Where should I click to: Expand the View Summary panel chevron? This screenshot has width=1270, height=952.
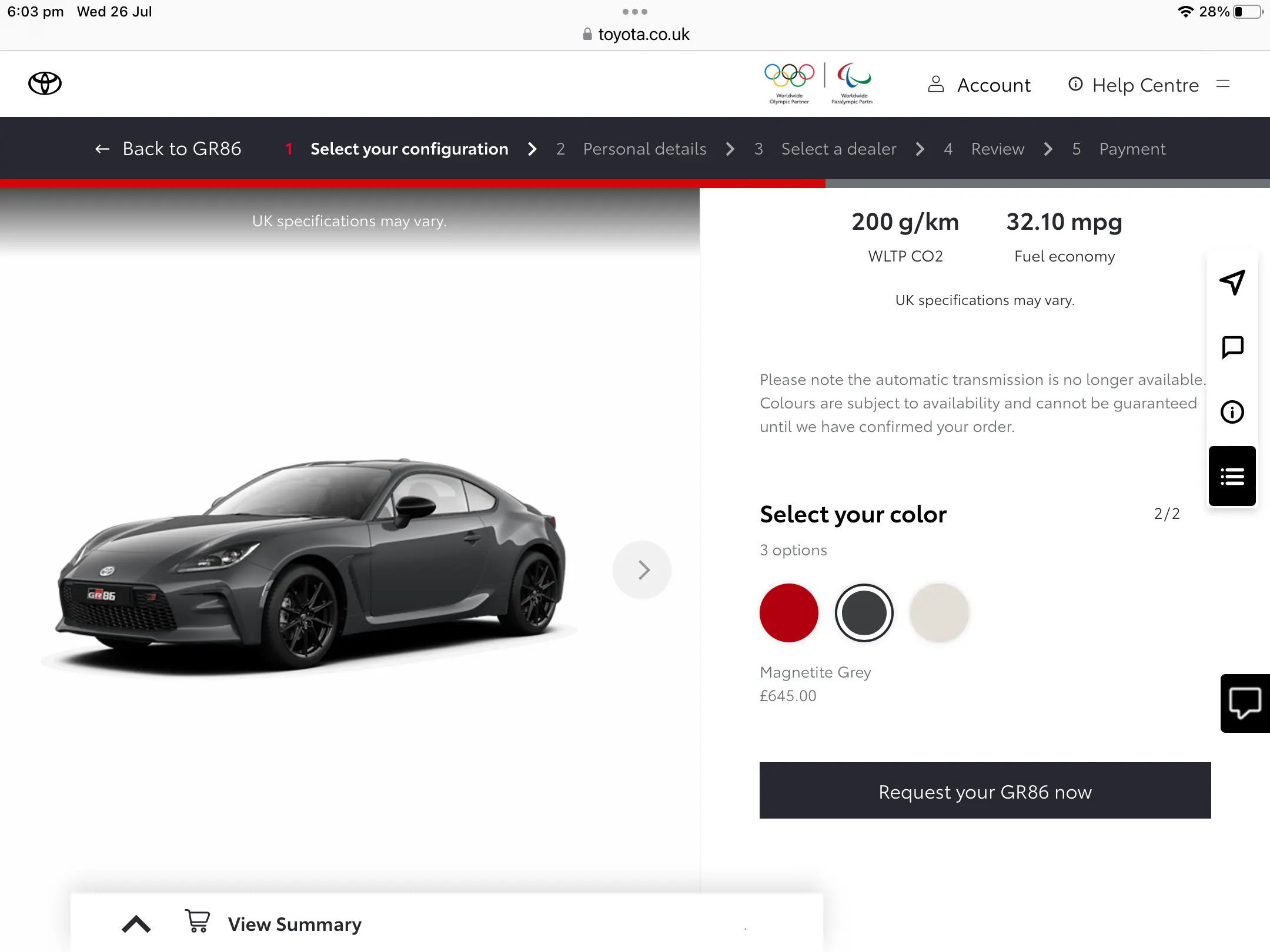(136, 924)
